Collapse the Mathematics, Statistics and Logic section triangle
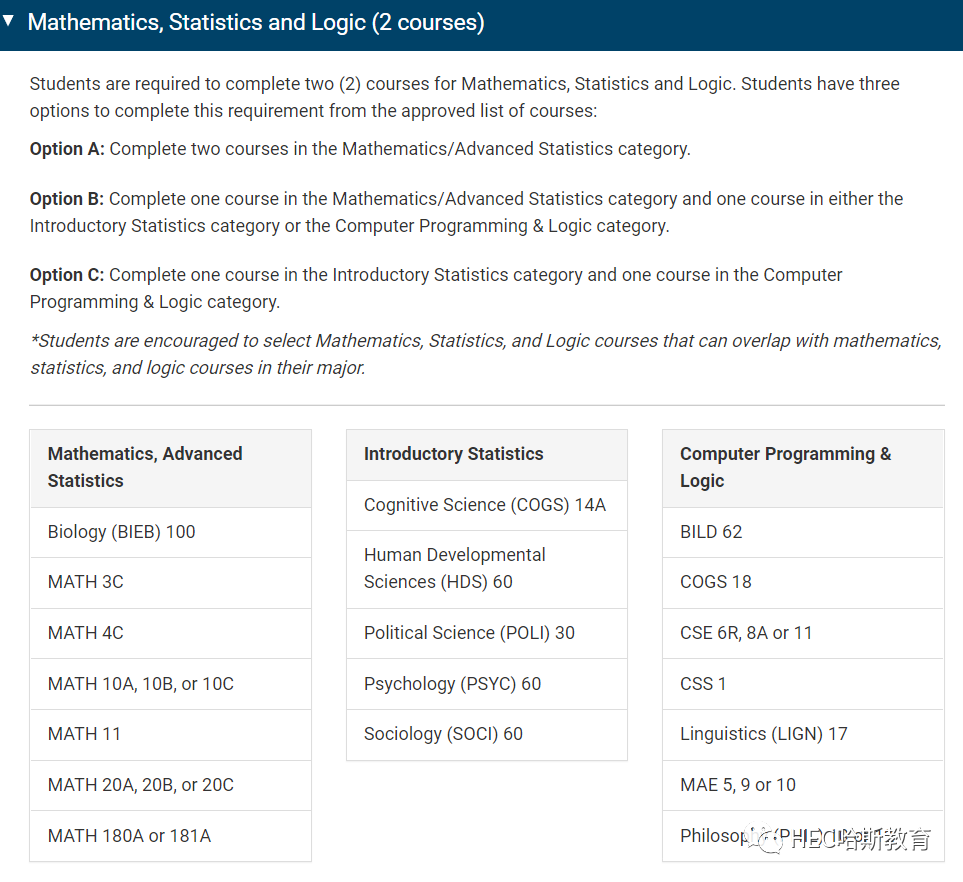 coord(8,21)
